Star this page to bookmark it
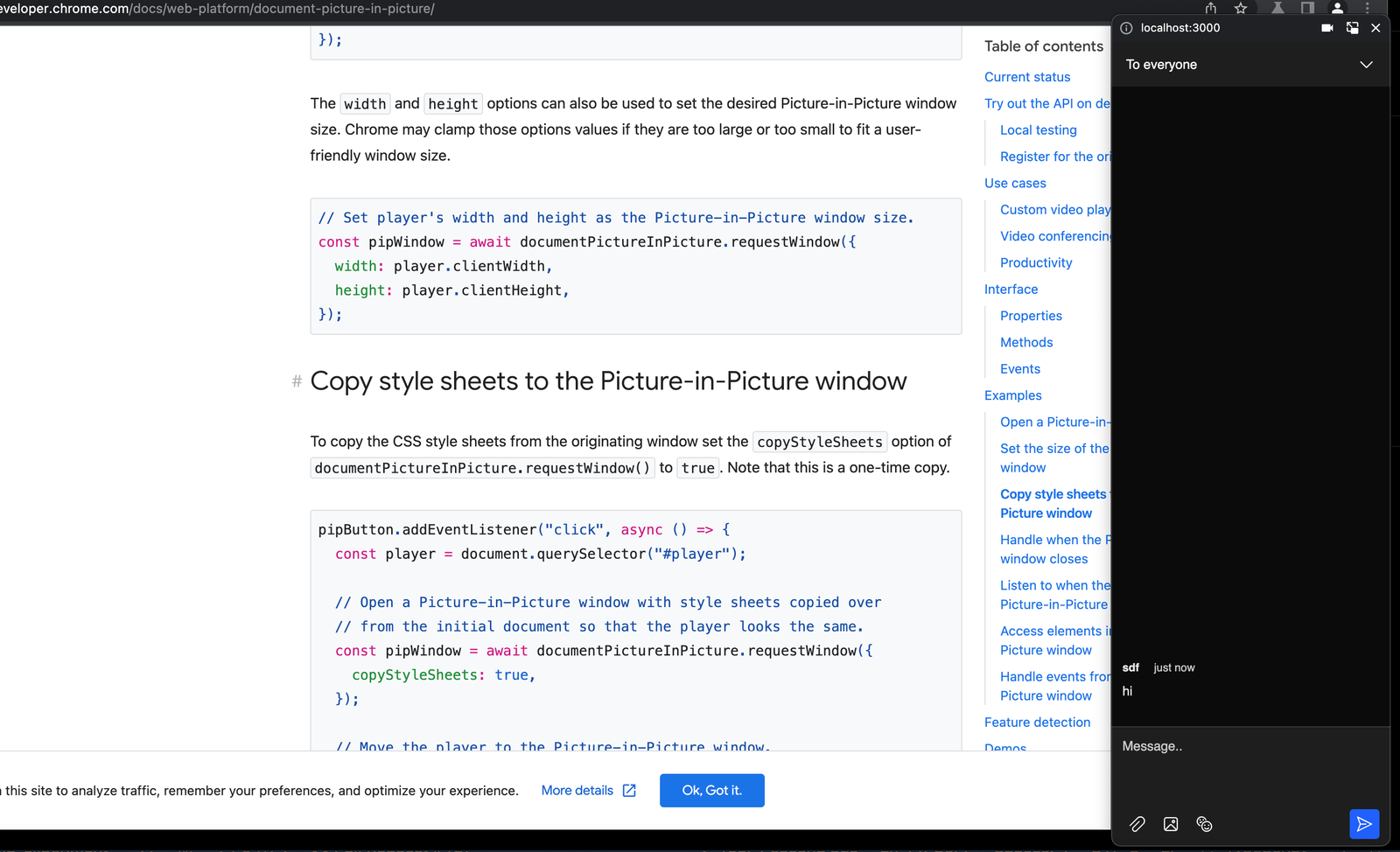This screenshot has width=1400, height=852. coord(1240,9)
